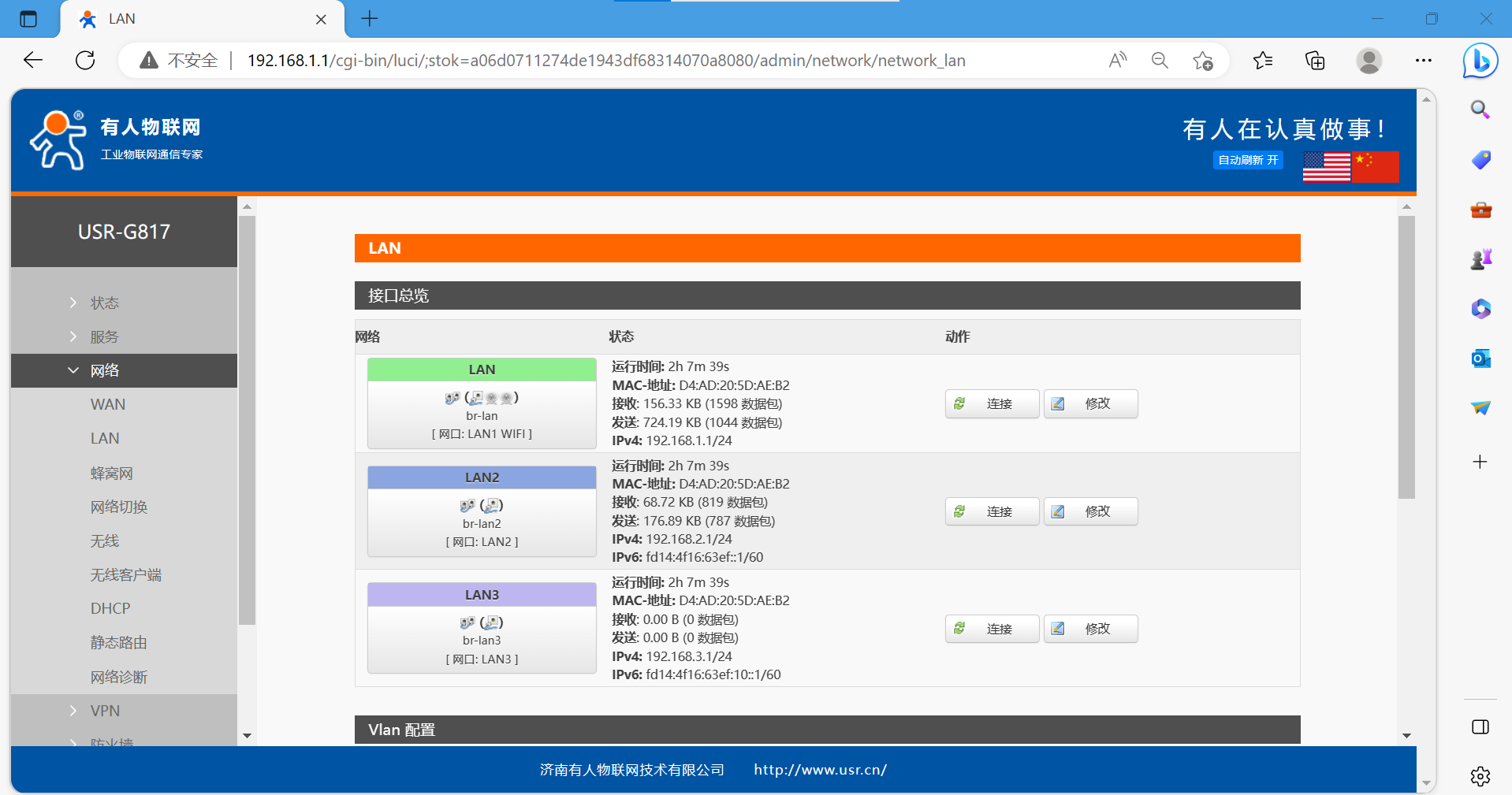The height and width of the screenshot is (795, 1512).
Task: Click the browser address bar URL
Action: coord(605,61)
